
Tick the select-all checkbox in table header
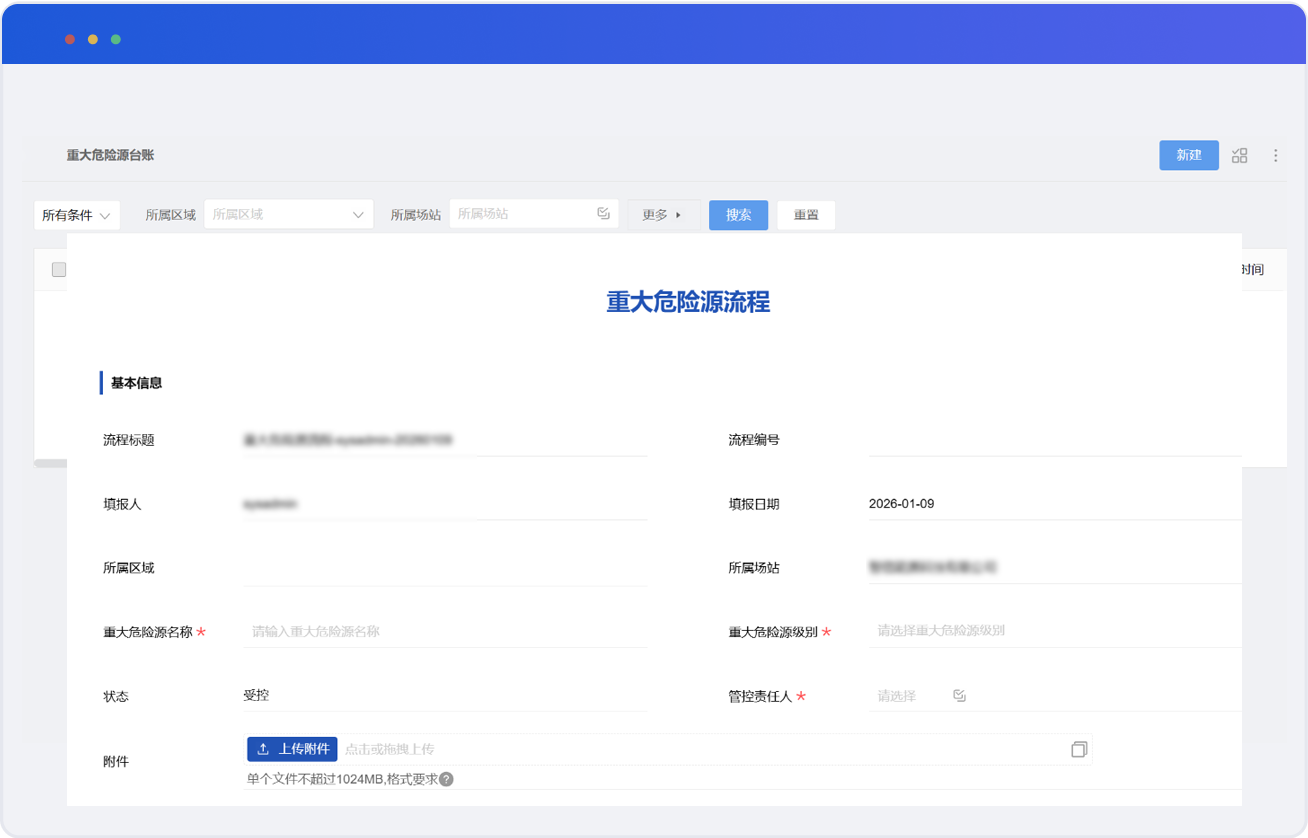[x=59, y=269]
